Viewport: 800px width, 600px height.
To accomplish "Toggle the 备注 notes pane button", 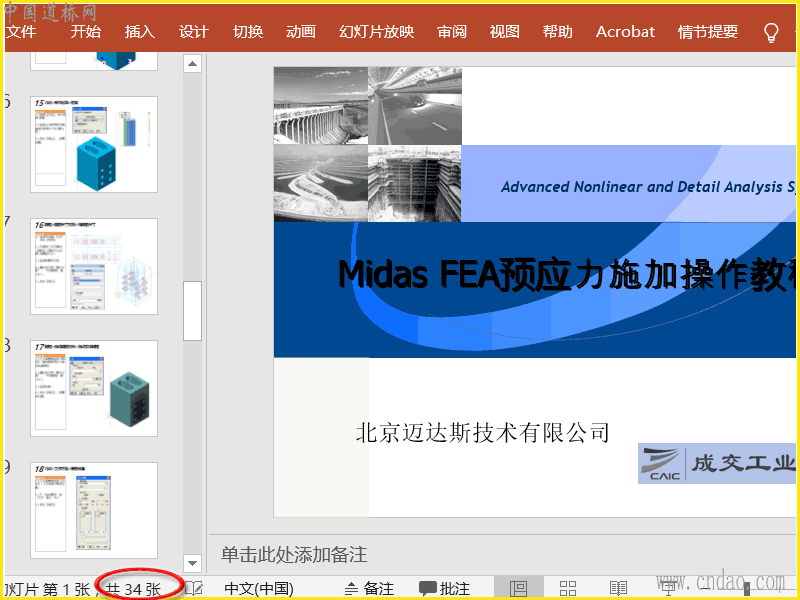I will pos(369,589).
